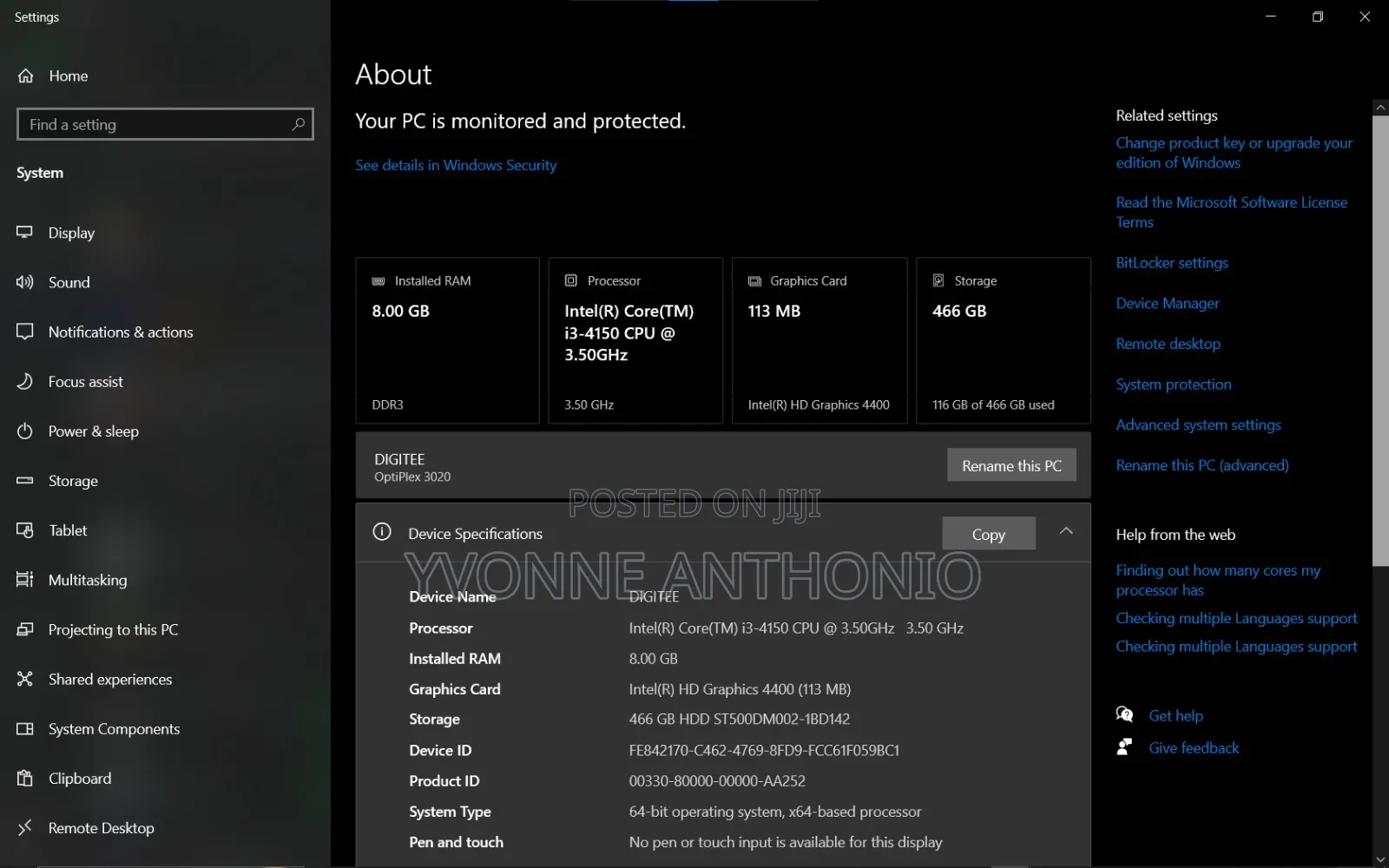The width and height of the screenshot is (1389, 868).
Task: Click the scrollbar up arrow
Action: tap(1380, 108)
